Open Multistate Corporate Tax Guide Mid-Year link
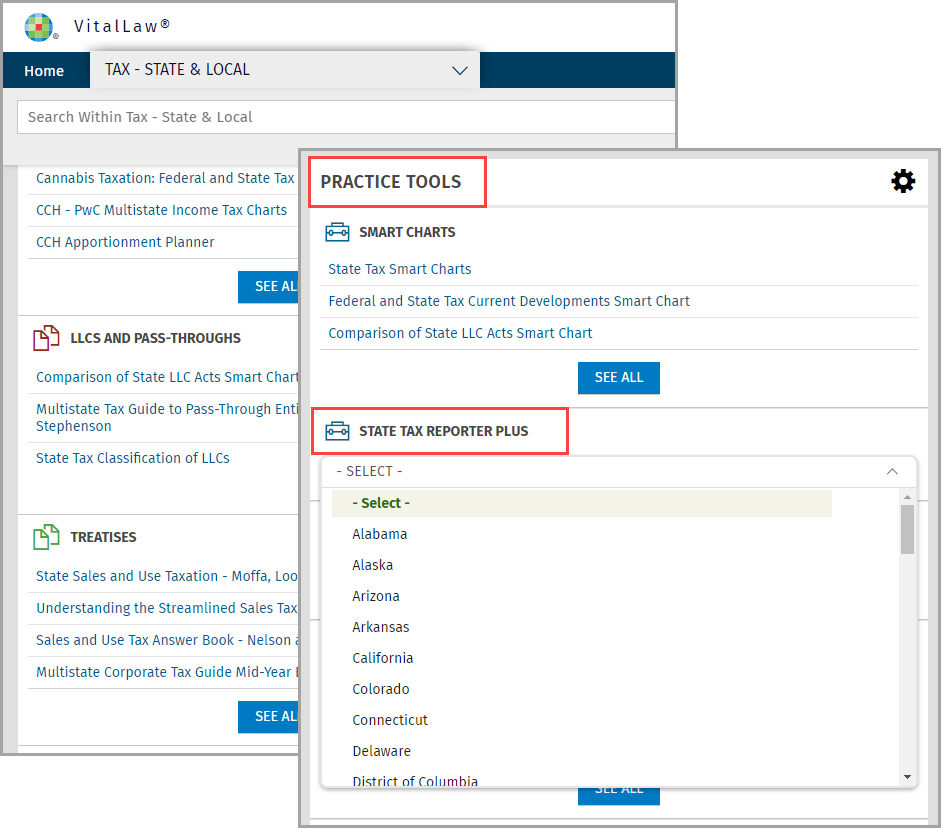 click(x=167, y=672)
